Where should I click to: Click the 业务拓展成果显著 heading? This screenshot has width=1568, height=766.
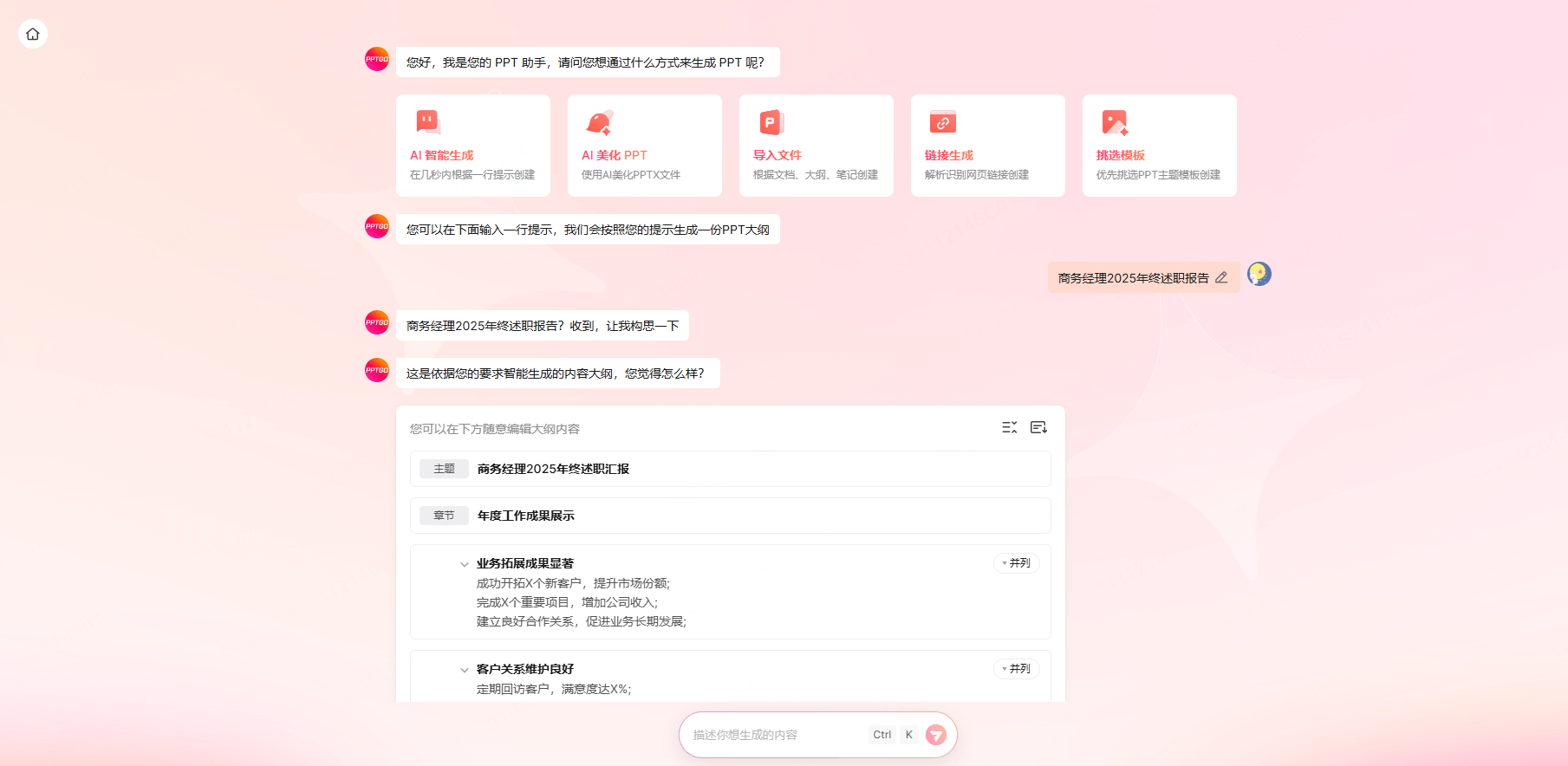pos(525,563)
